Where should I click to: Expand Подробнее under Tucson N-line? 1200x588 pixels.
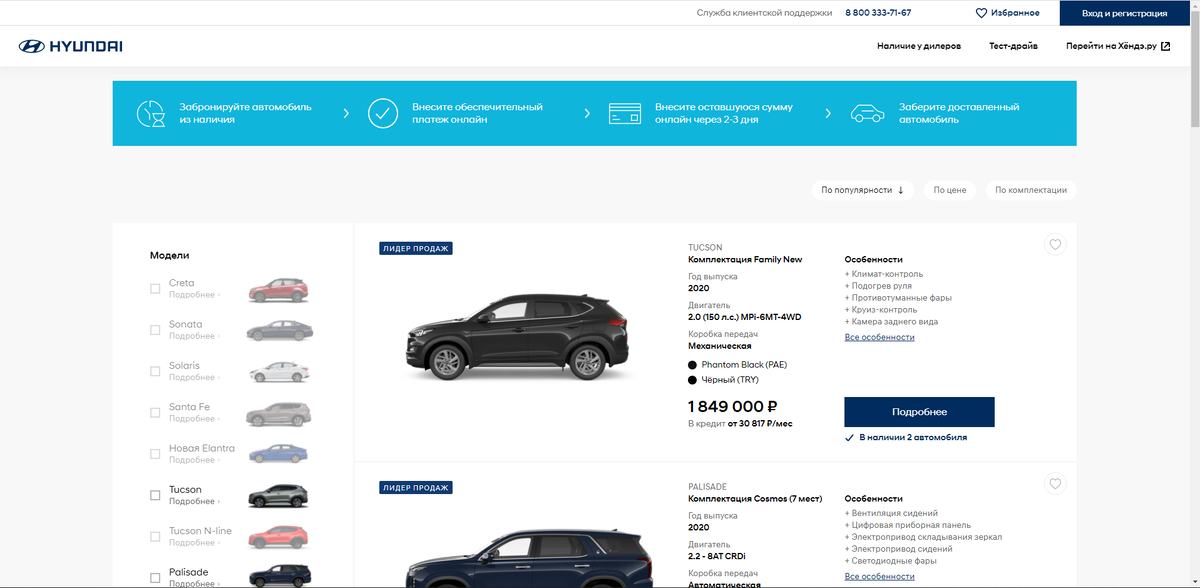tap(194, 543)
